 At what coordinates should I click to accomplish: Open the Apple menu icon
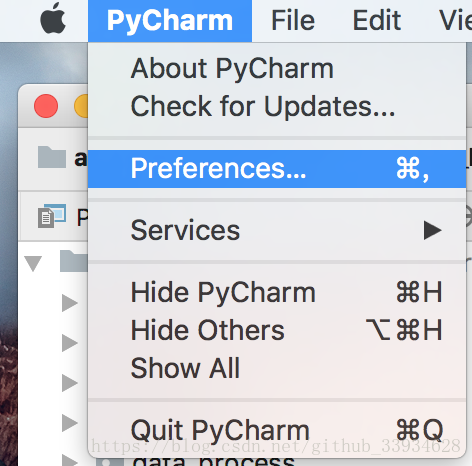coord(53,19)
